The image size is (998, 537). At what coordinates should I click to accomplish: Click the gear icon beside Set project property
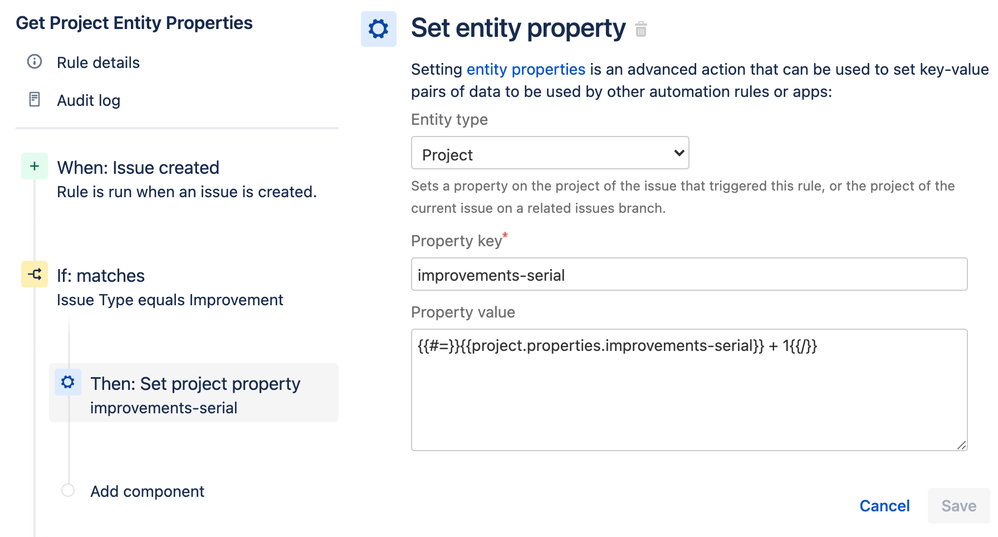(68, 382)
